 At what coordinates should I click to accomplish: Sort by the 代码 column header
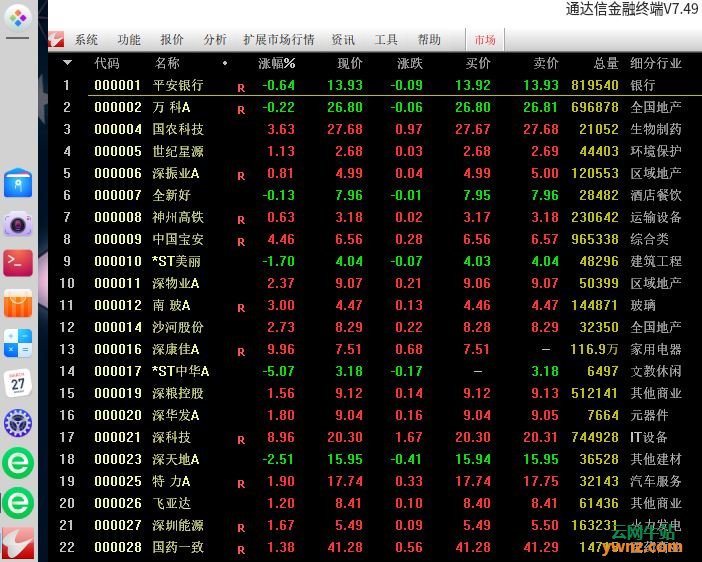pos(107,63)
